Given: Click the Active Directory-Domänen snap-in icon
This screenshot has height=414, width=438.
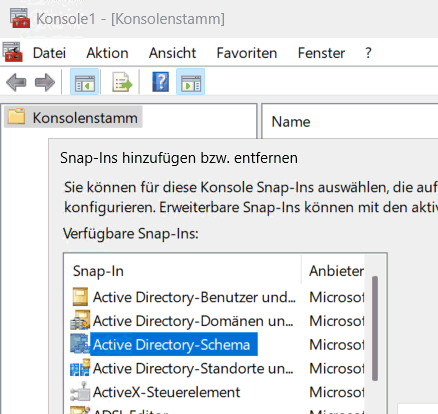Looking at the screenshot, I should coord(80,320).
